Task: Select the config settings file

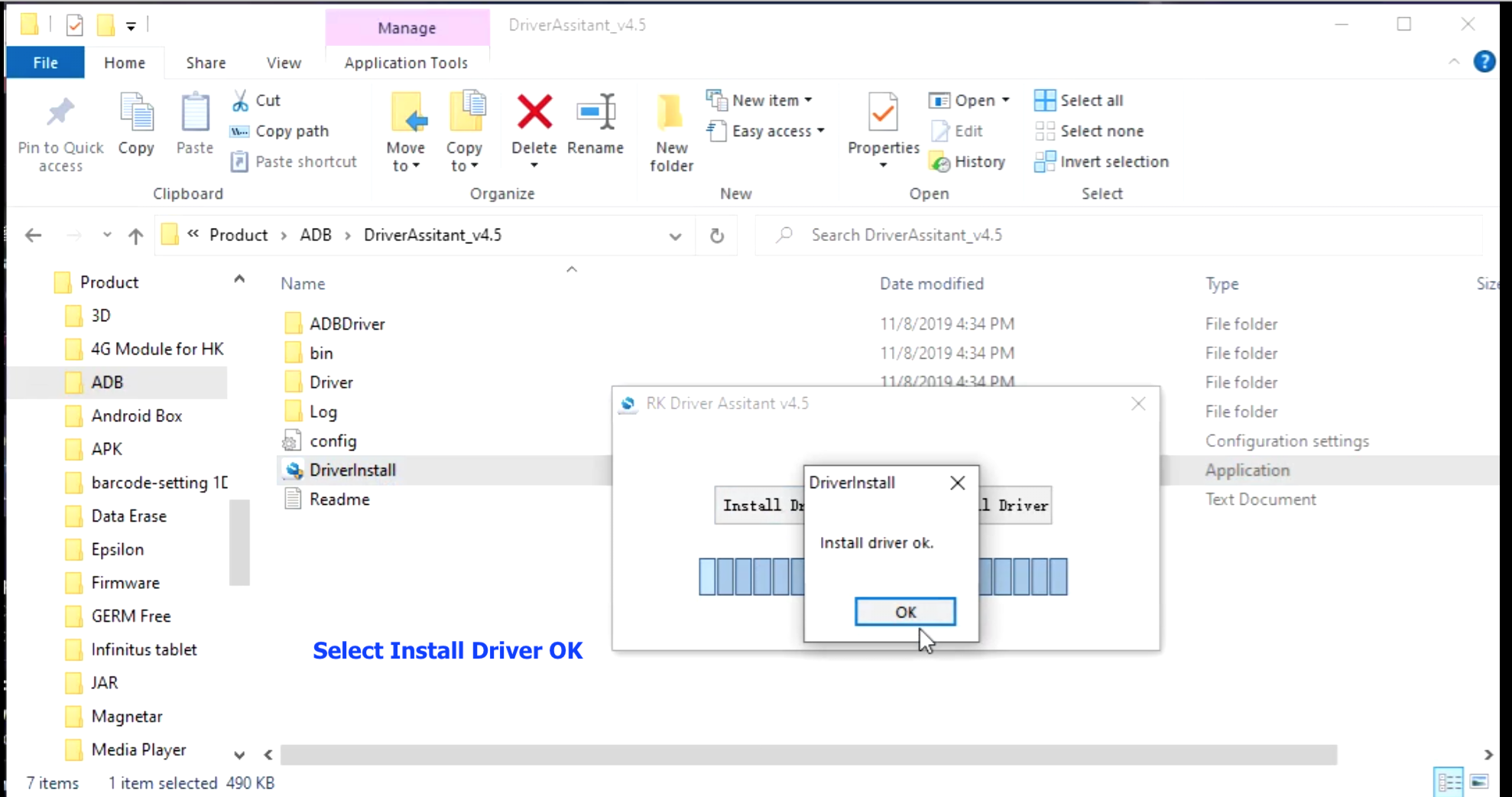Action: pyautogui.click(x=333, y=441)
